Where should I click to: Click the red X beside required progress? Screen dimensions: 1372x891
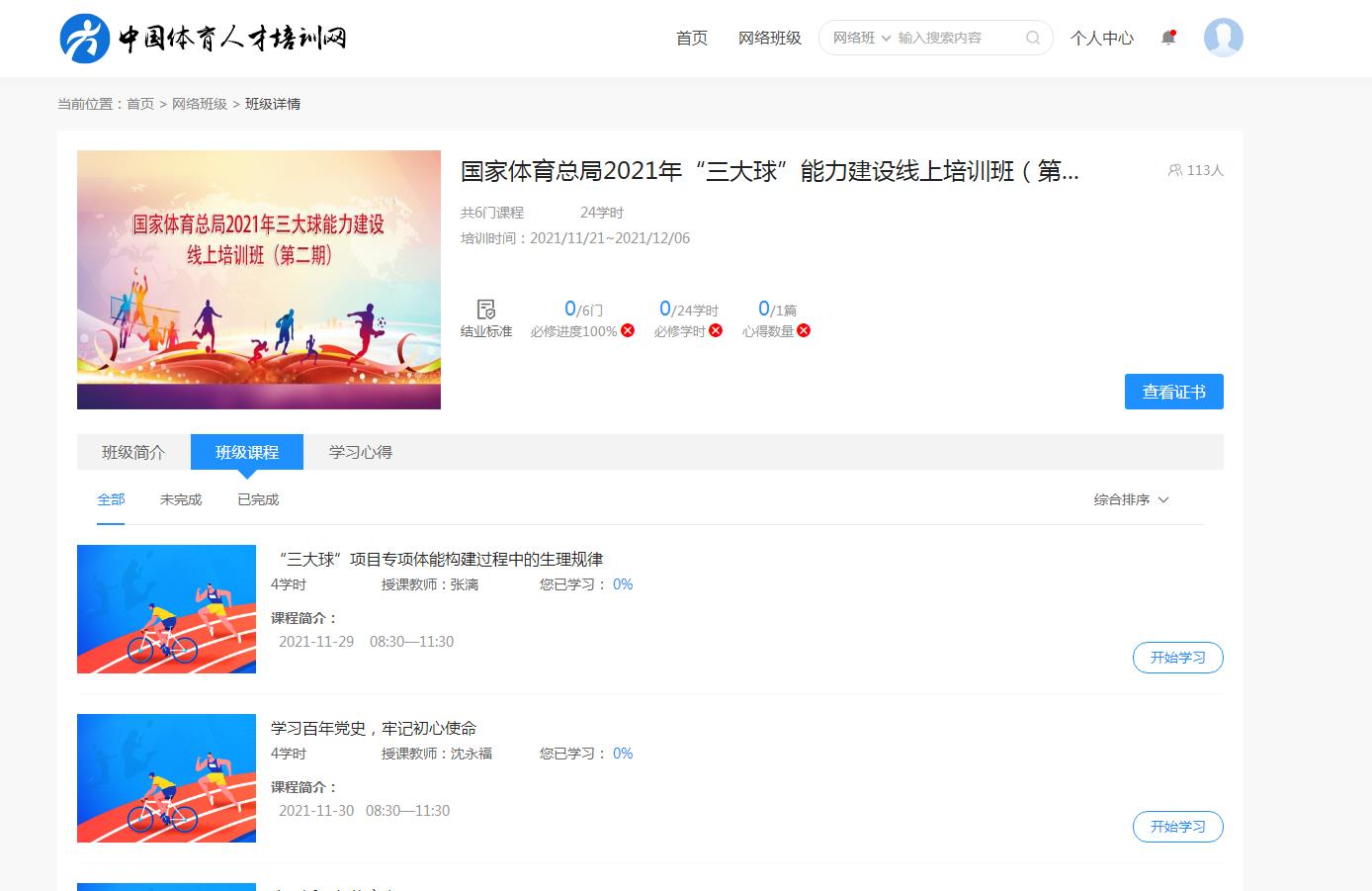tap(628, 331)
